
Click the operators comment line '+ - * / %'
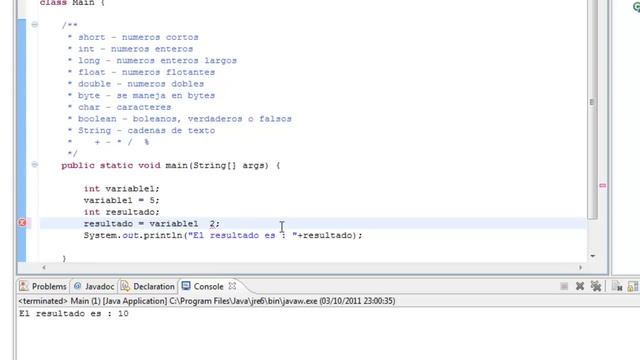[122, 142]
